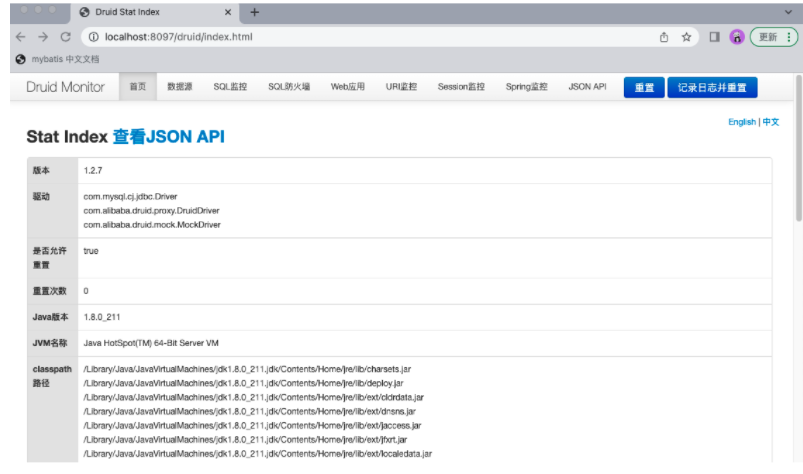This screenshot has width=803, height=474.
Task: Select classpath entry ending jfxrt.jar
Action: pos(245,440)
